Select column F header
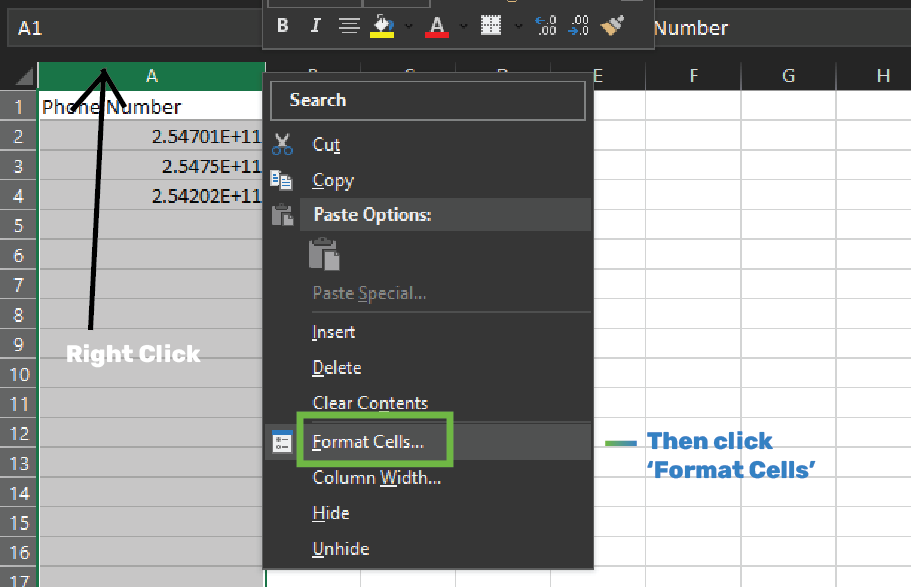The image size is (911, 587). [693, 76]
